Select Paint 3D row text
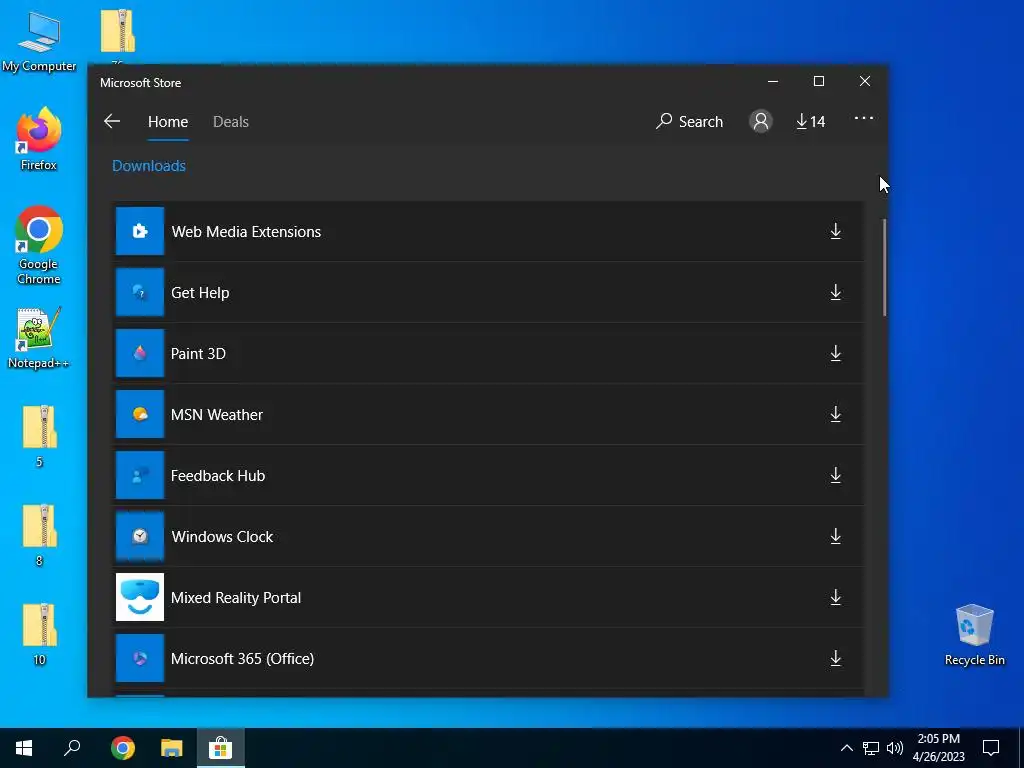This screenshot has width=1024, height=768. tap(198, 353)
